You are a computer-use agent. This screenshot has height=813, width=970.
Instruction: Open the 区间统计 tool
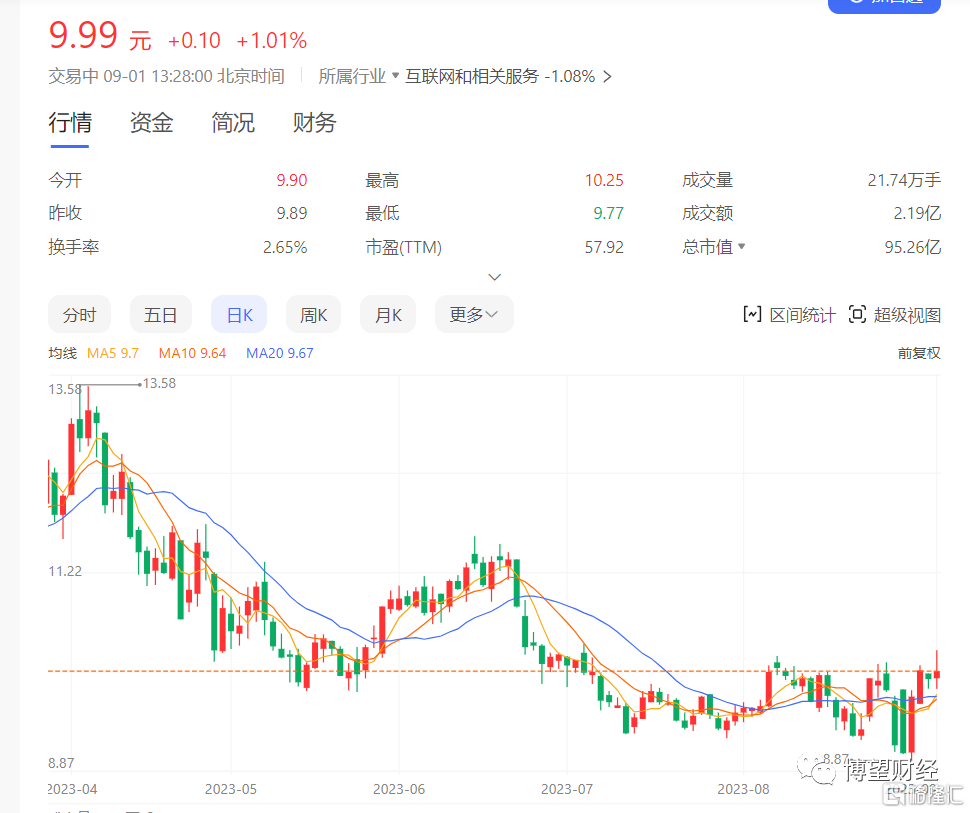(x=789, y=315)
